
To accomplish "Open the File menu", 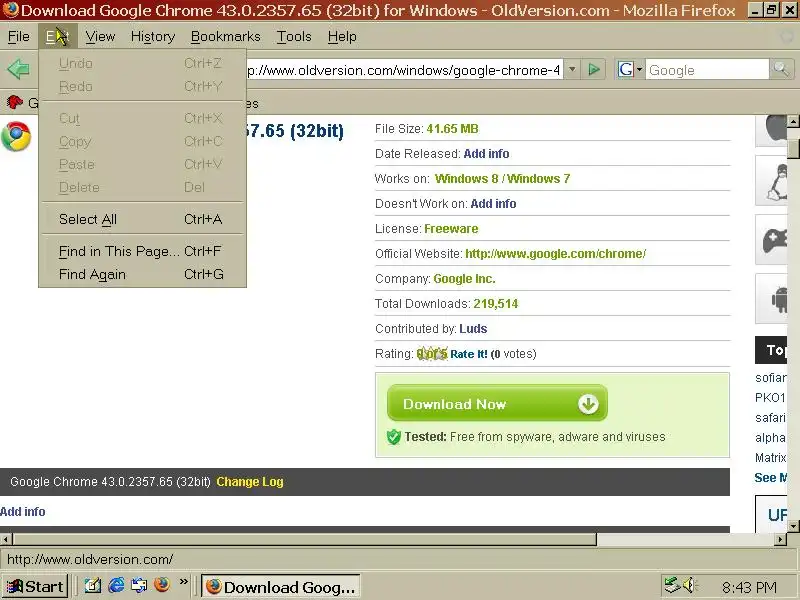I will pos(19,37).
